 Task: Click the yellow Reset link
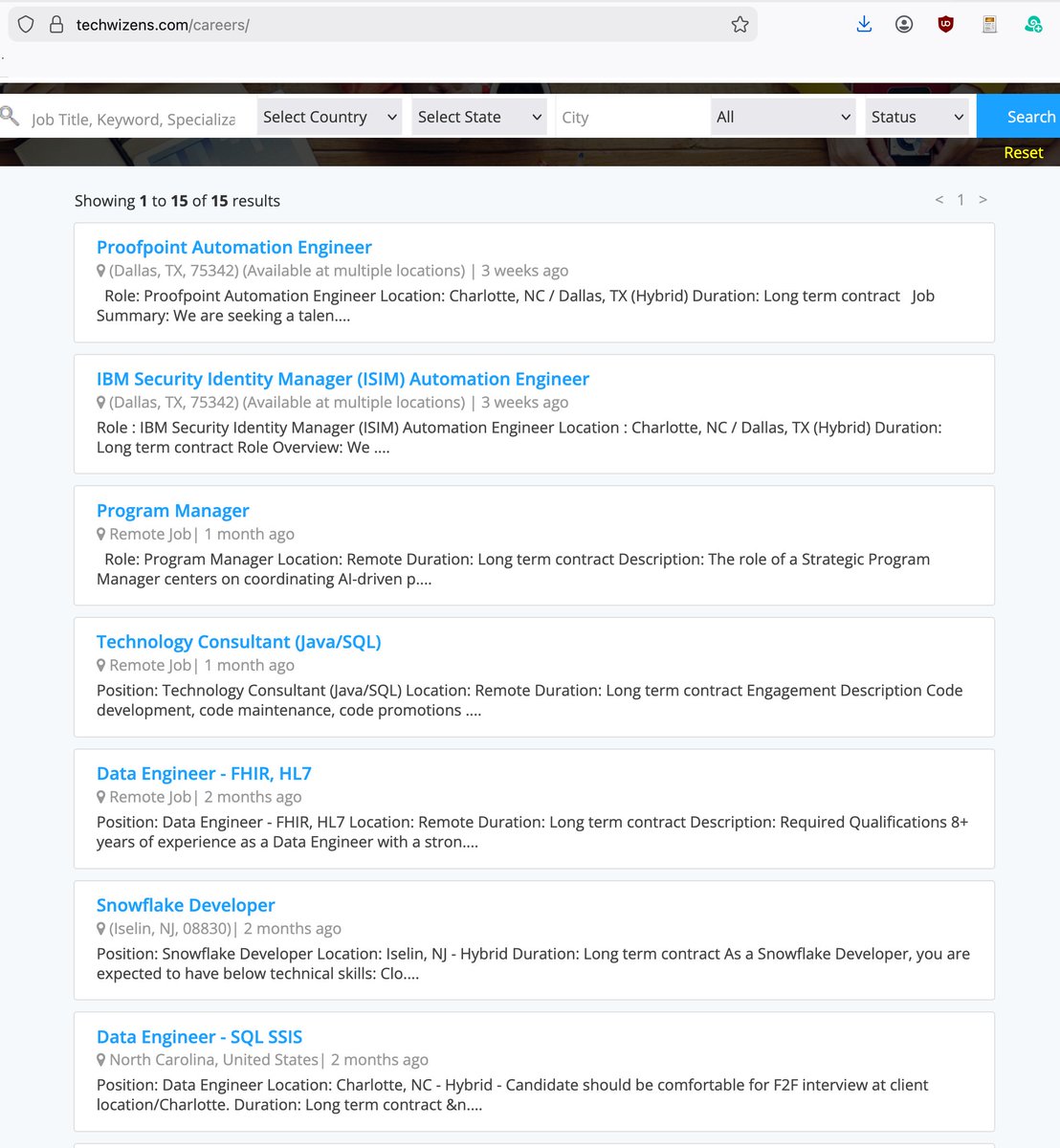tap(1024, 152)
